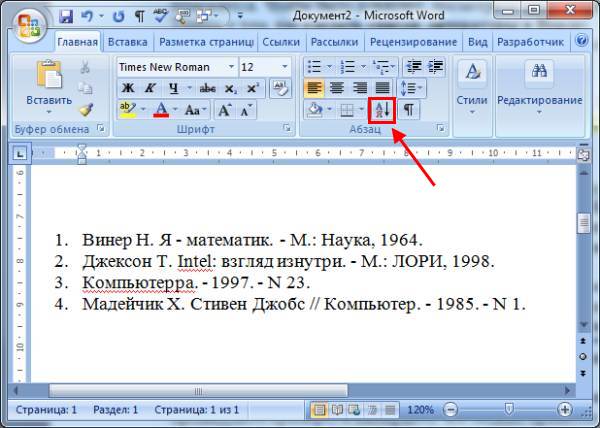Click the Cut scissors icon
This screenshot has height=428, width=600.
tap(85, 67)
